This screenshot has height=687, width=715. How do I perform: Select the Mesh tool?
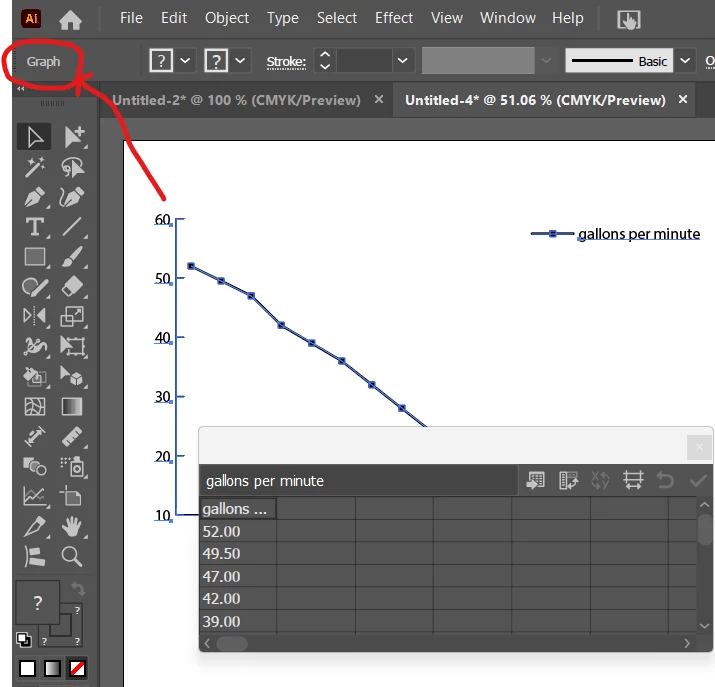(x=34, y=407)
